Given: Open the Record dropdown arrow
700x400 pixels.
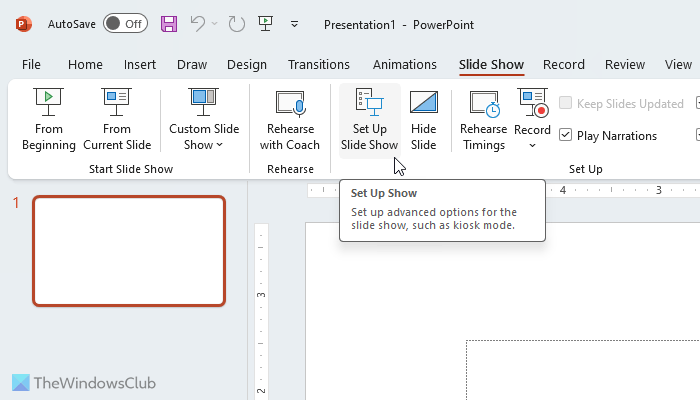Looking at the screenshot, I should tap(532, 145).
